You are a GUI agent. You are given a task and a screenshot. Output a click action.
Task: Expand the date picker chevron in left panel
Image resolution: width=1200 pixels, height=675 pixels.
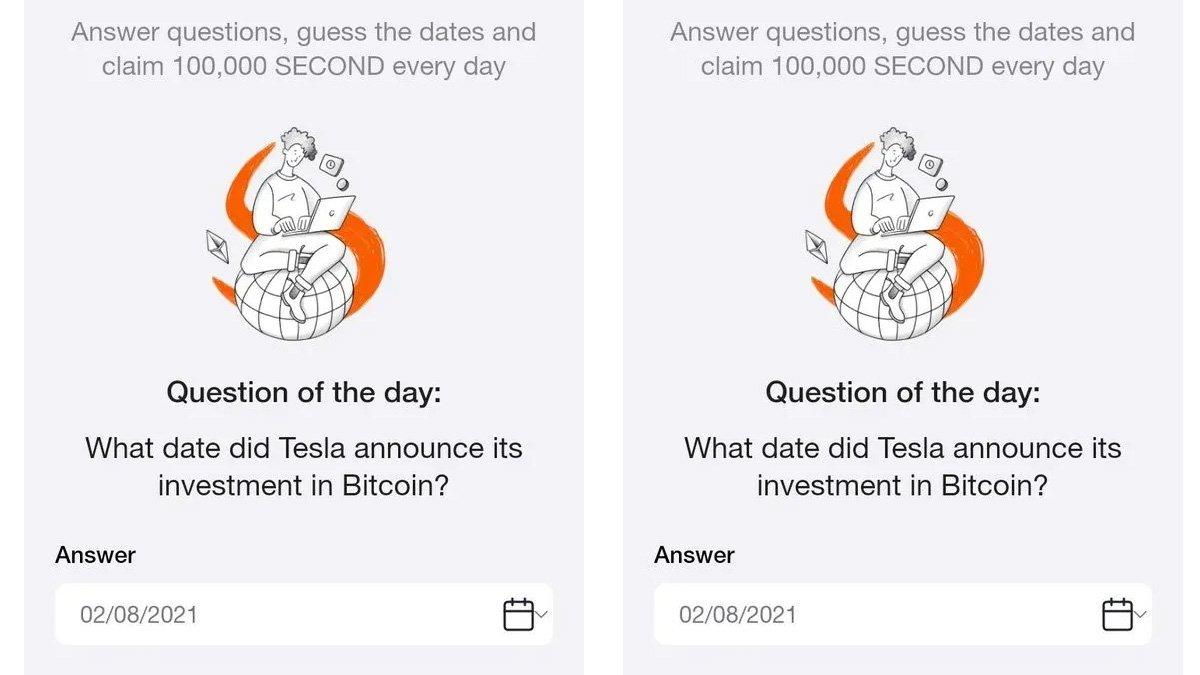click(542, 614)
